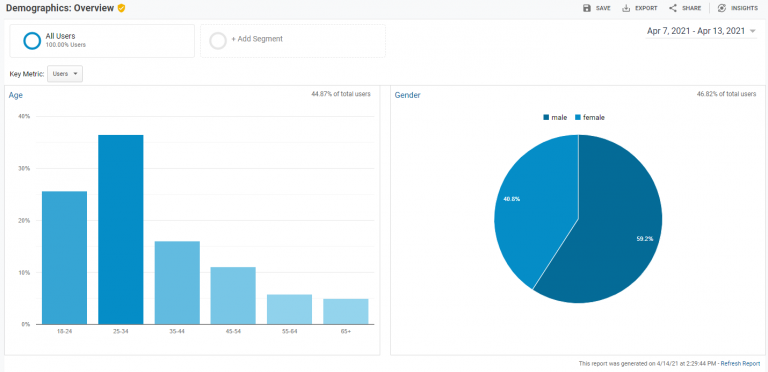This screenshot has width=768, height=372.
Task: Click the 18-24 axis label
Action: pos(64,332)
